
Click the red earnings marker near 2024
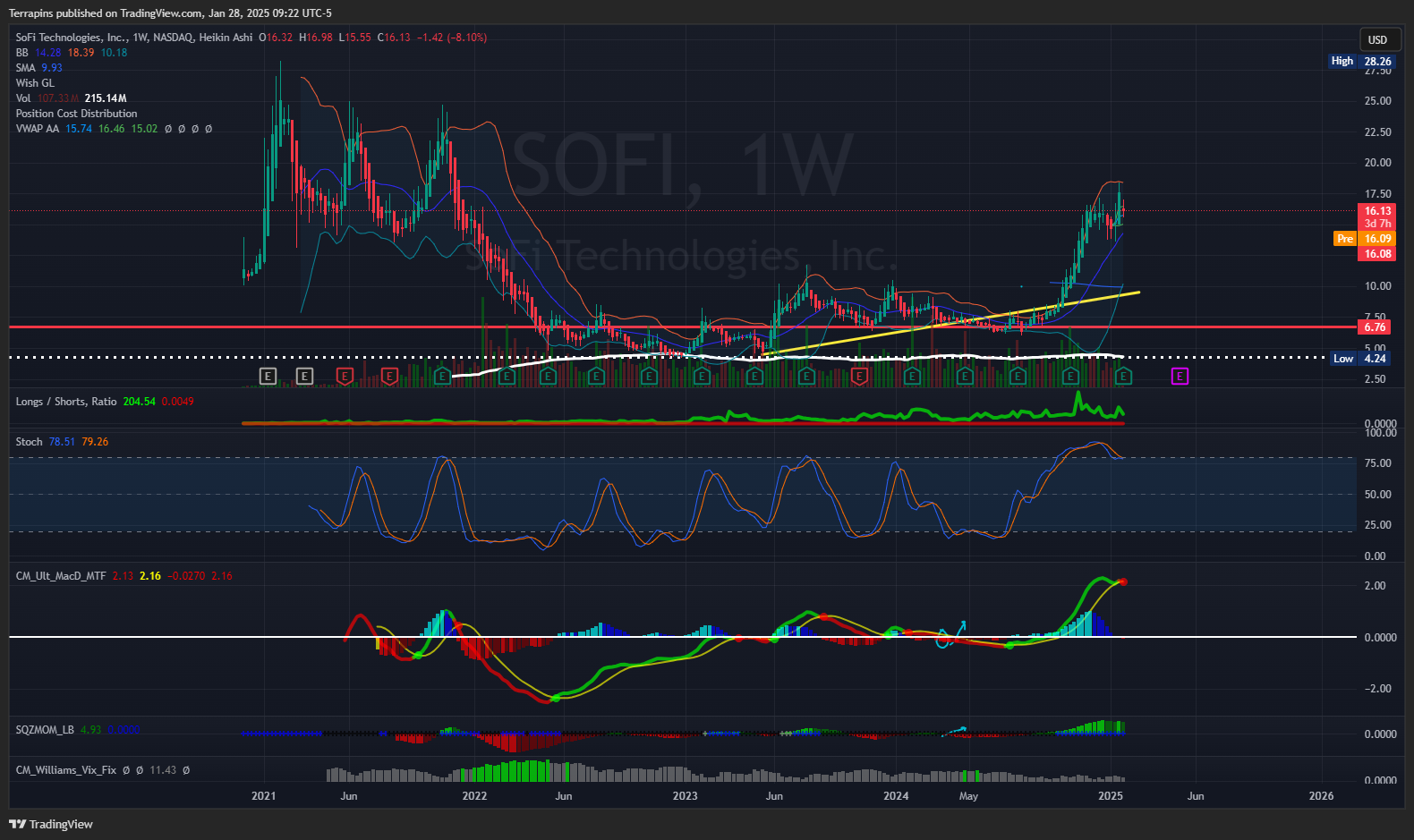859,377
